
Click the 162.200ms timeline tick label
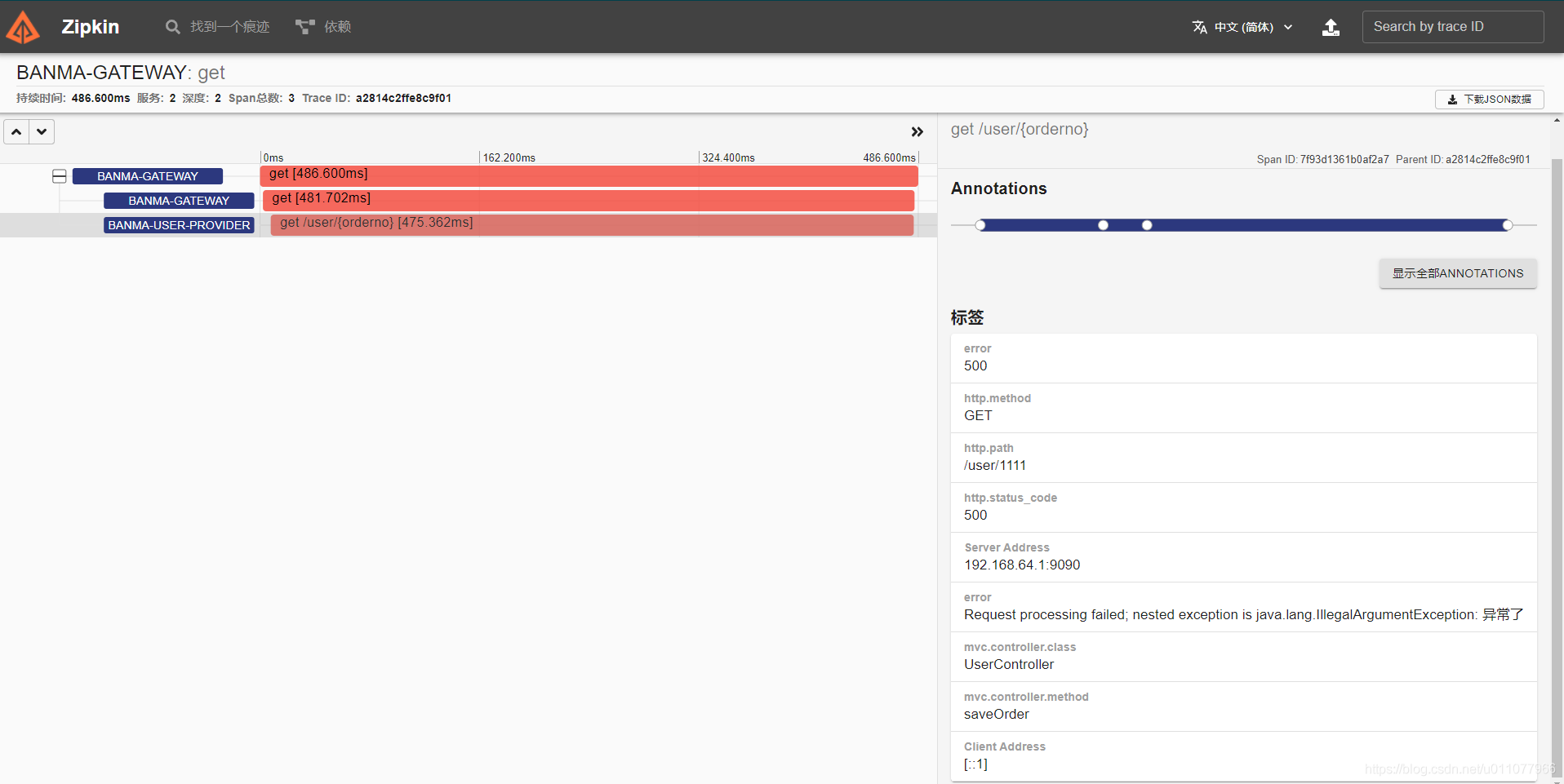click(x=509, y=157)
